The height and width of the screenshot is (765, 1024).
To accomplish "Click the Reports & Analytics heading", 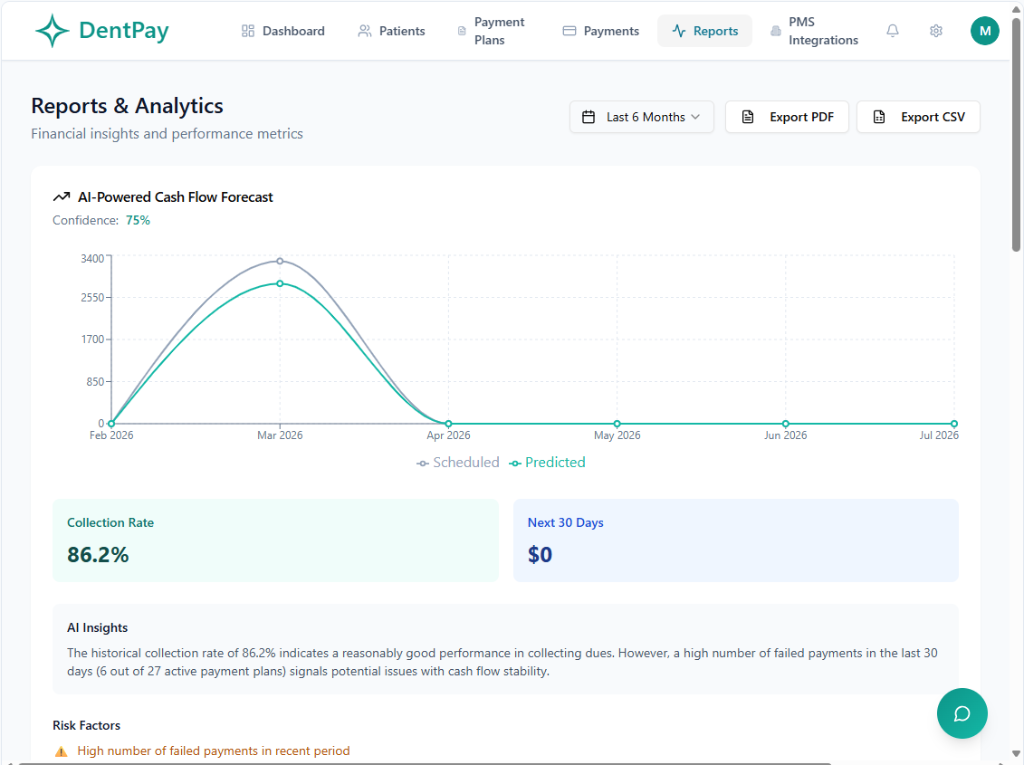I will coord(127,106).
